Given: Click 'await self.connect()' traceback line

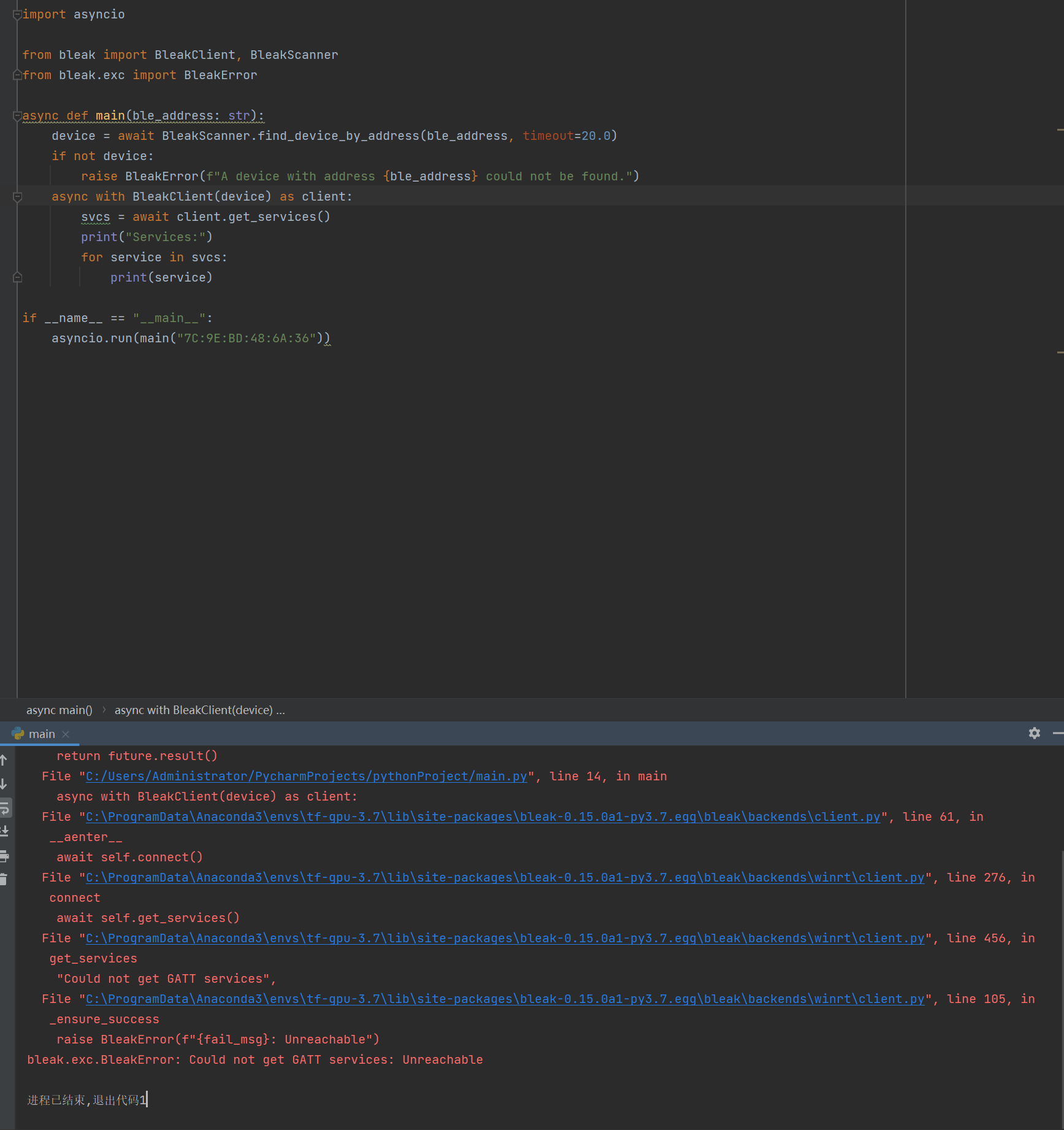Looking at the screenshot, I should tap(129, 857).
